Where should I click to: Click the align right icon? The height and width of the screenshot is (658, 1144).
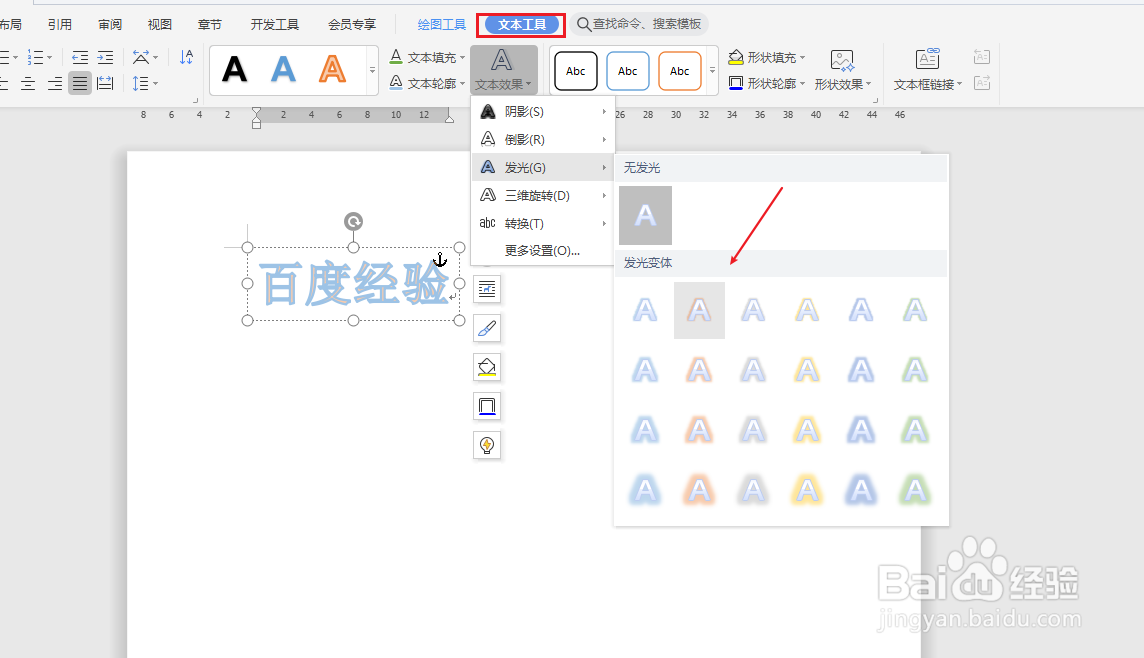tap(55, 83)
